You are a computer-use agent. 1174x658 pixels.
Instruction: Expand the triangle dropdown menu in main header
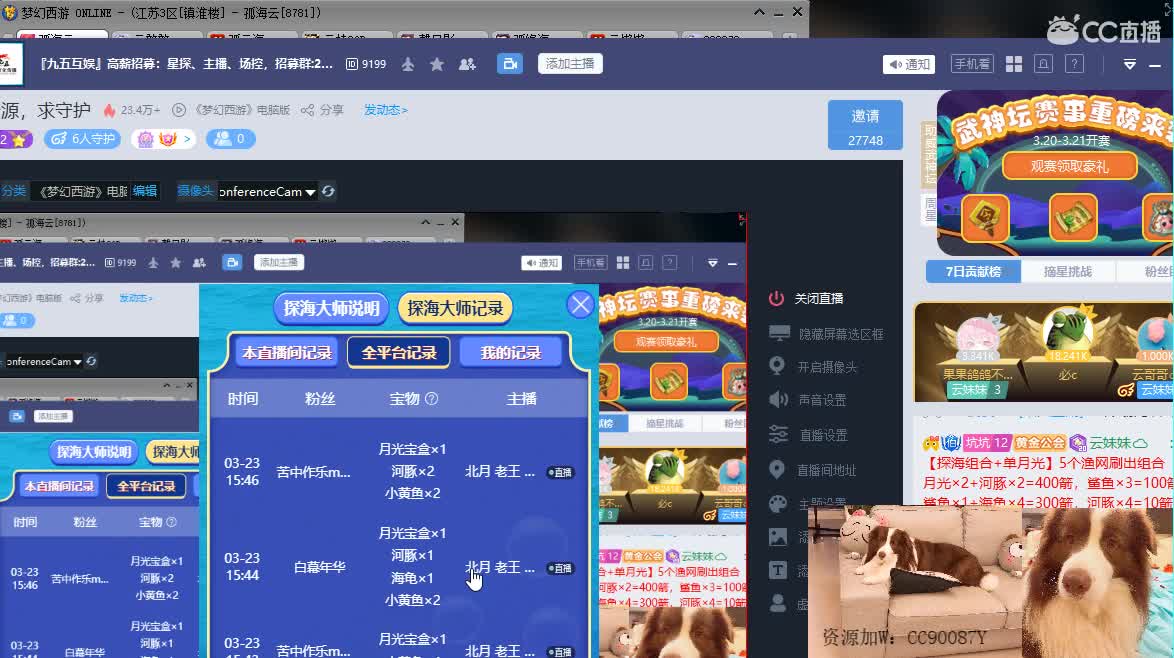pyautogui.click(x=1130, y=65)
